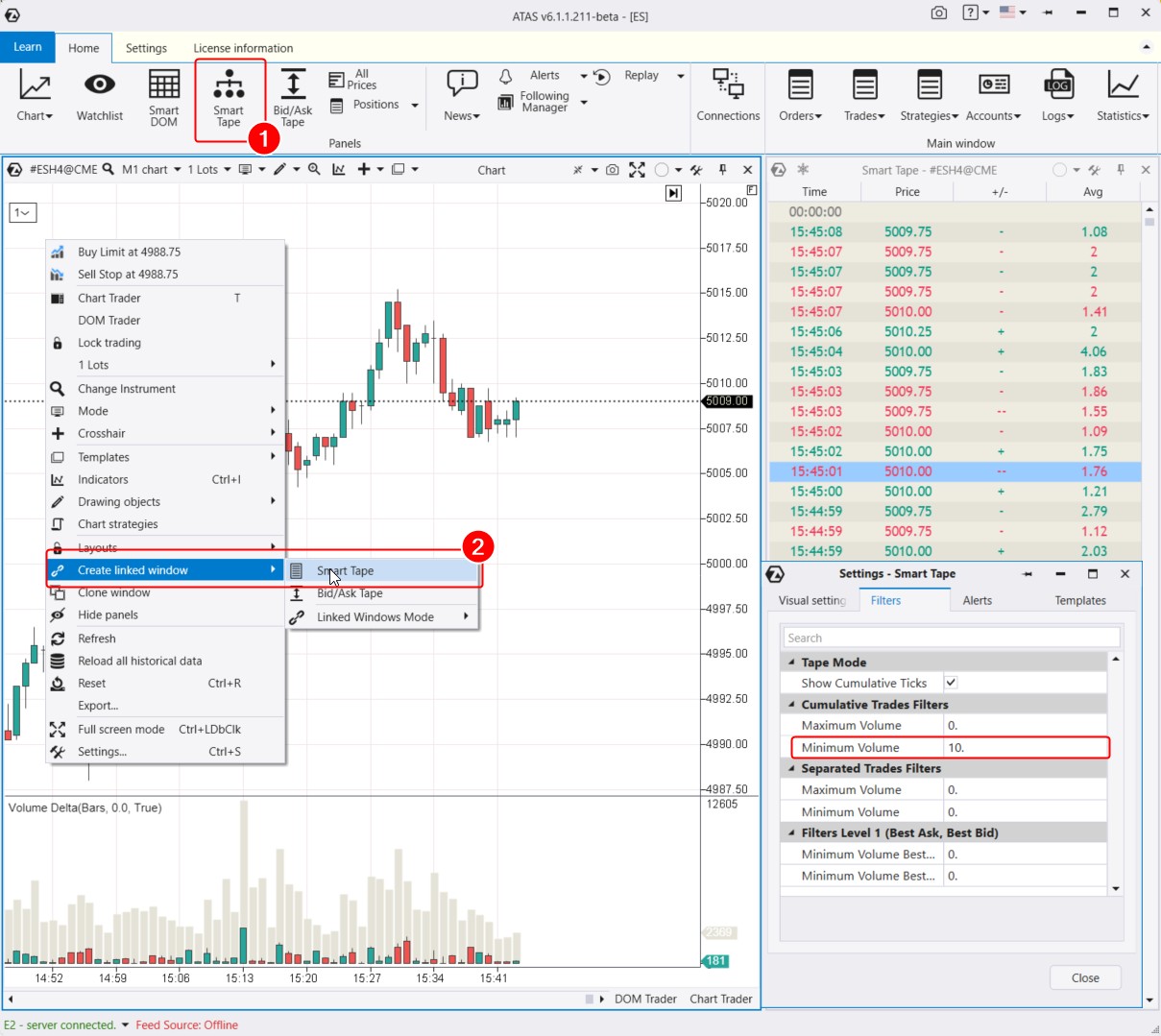
Task: Open the M1 chart timeframe dropdown
Action: (152, 170)
